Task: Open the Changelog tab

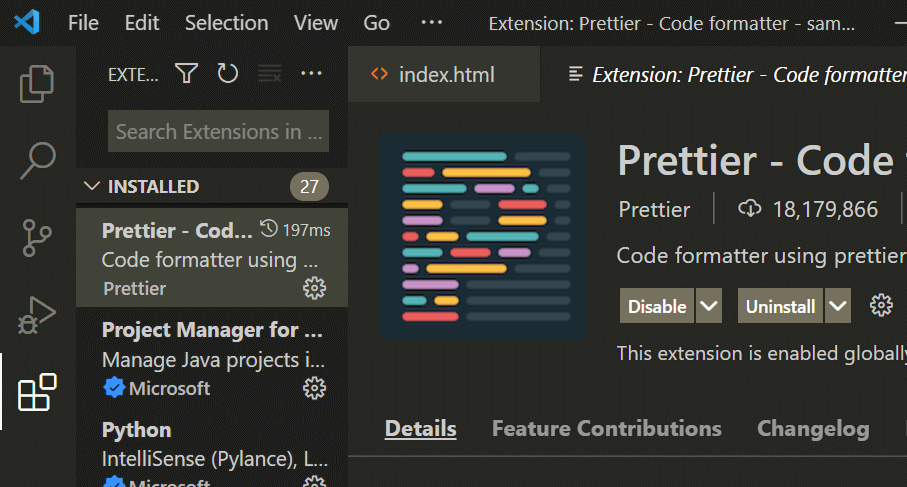Action: pyautogui.click(x=813, y=429)
